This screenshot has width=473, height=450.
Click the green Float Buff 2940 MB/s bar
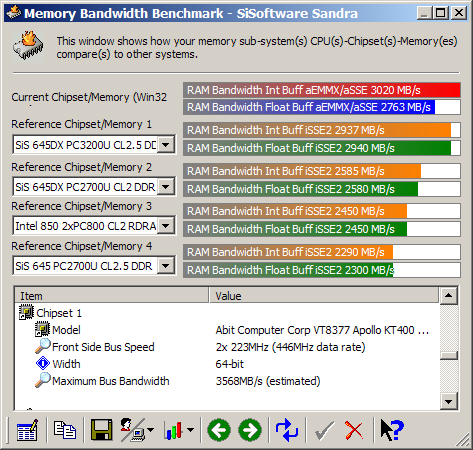click(x=322, y=148)
